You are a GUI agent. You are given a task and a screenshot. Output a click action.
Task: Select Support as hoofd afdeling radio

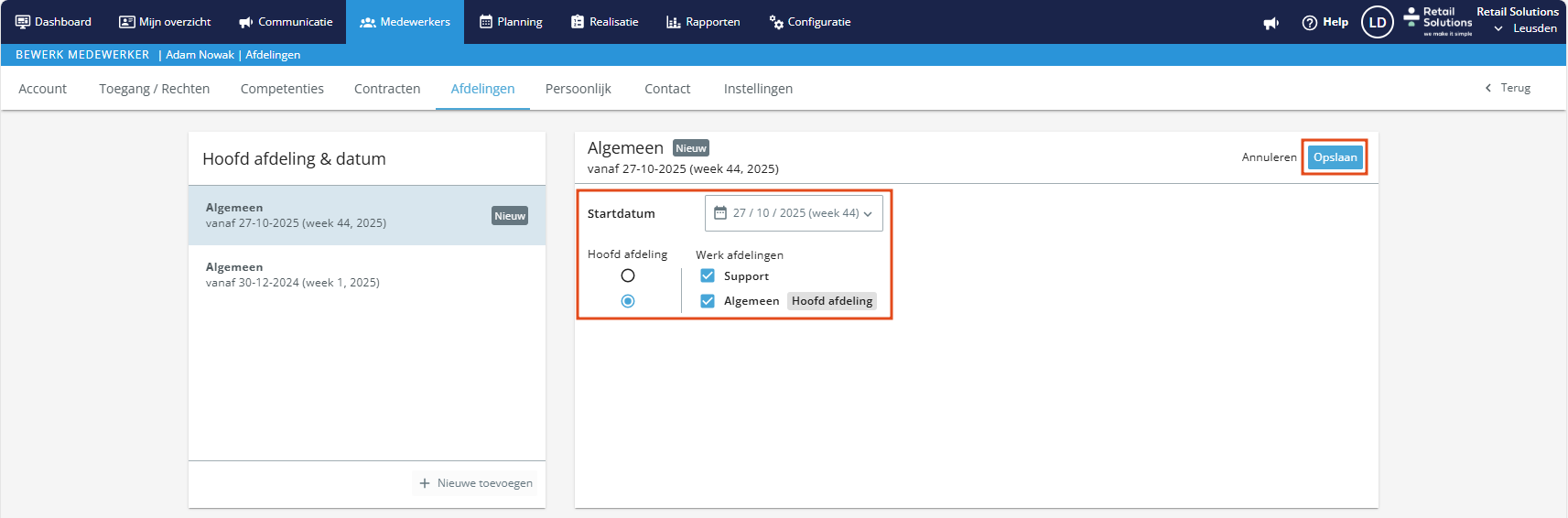pos(628,275)
